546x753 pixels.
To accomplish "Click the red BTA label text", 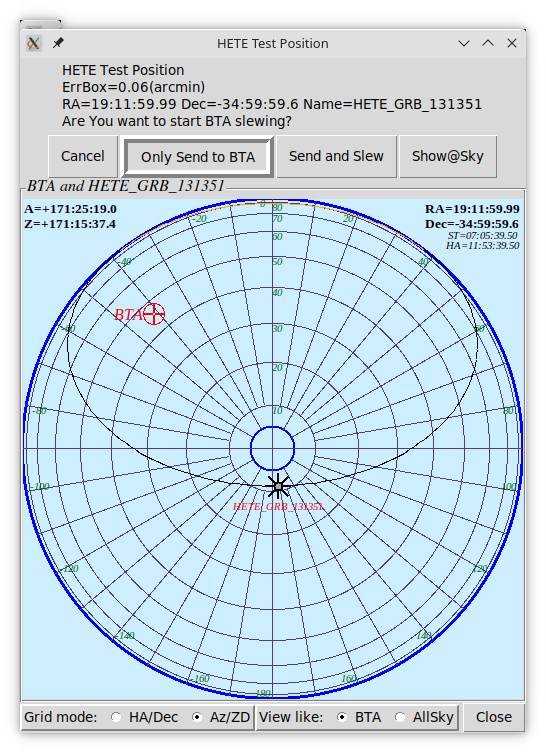I will click(x=128, y=315).
